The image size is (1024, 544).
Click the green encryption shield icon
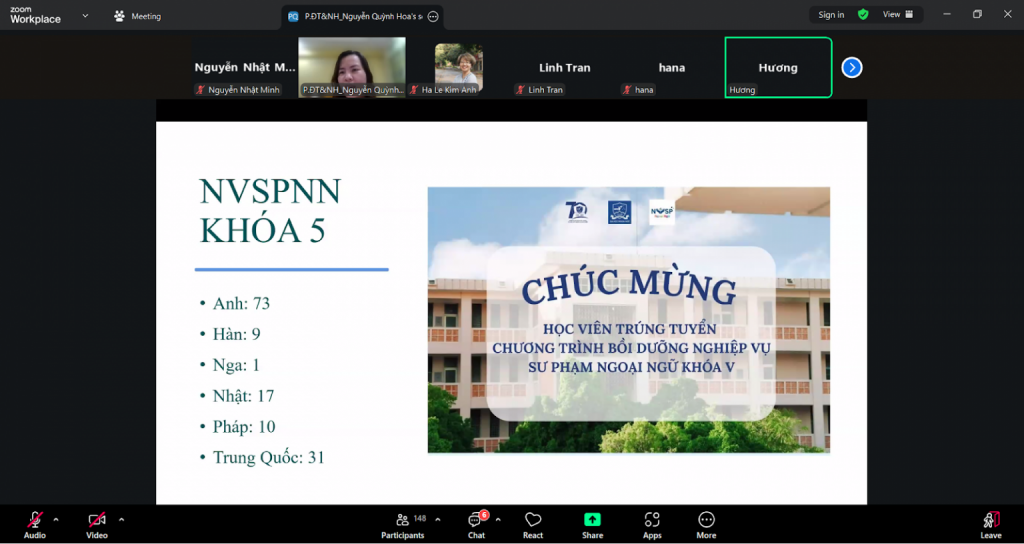coord(863,15)
